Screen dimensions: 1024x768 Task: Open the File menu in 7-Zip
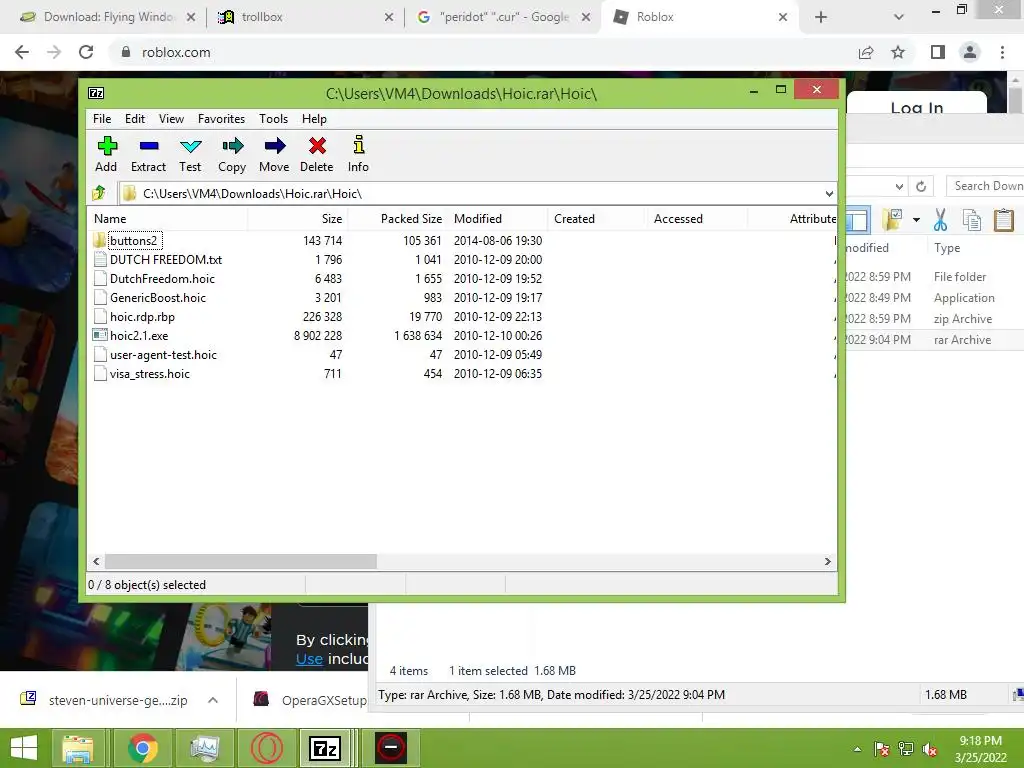[102, 119]
